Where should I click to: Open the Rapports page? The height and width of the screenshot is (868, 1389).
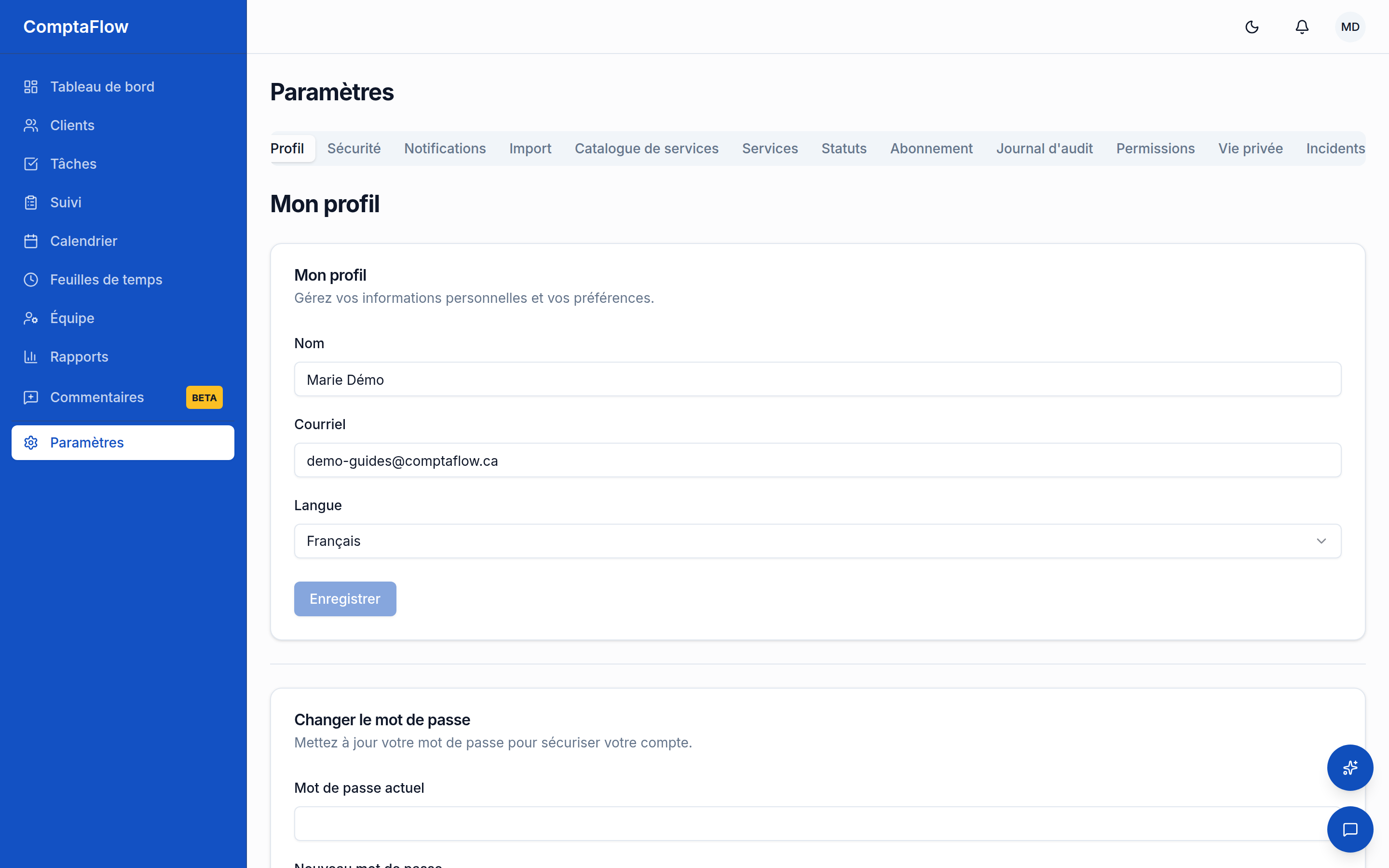[123, 356]
